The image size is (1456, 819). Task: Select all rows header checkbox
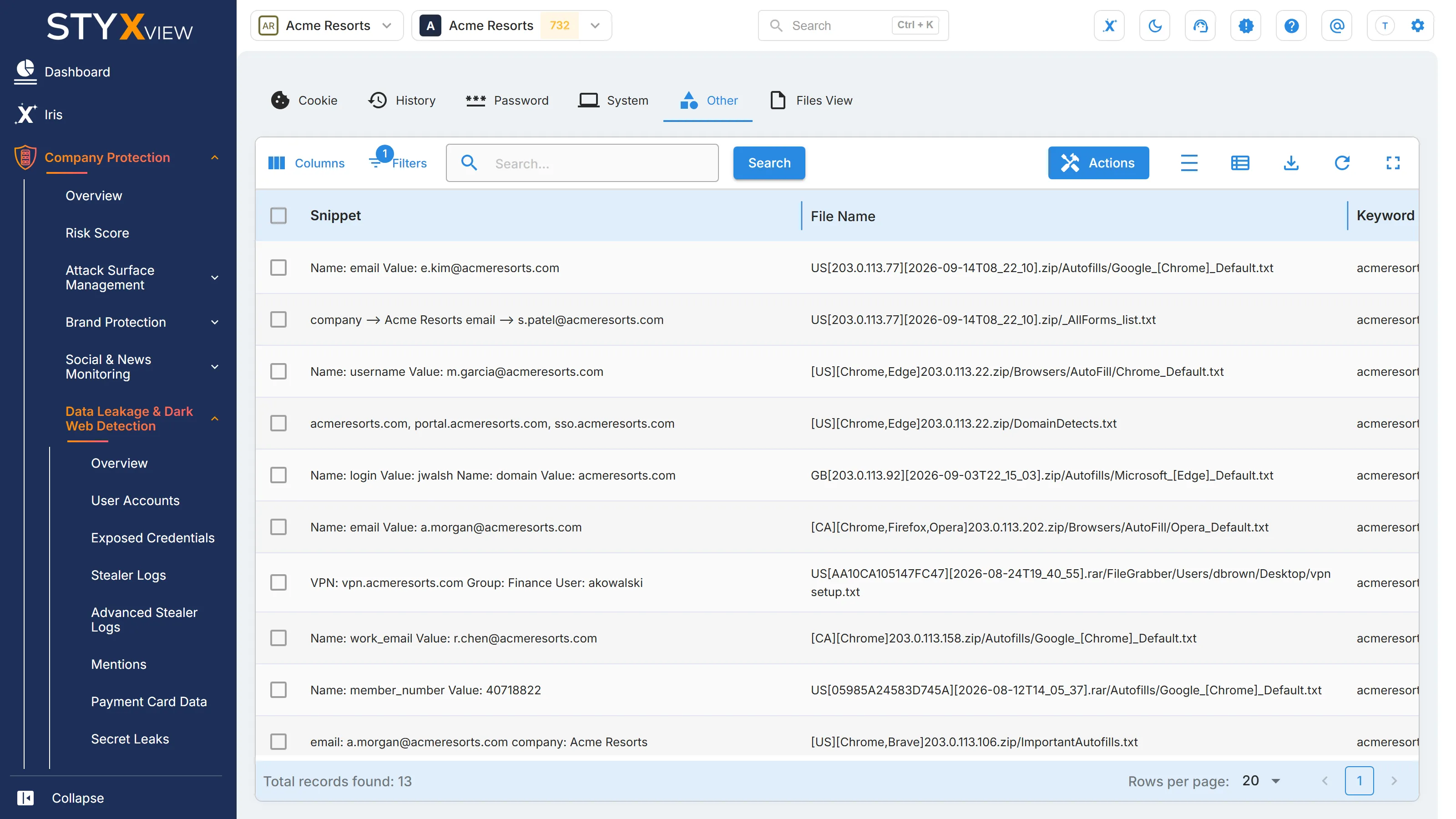point(278,215)
